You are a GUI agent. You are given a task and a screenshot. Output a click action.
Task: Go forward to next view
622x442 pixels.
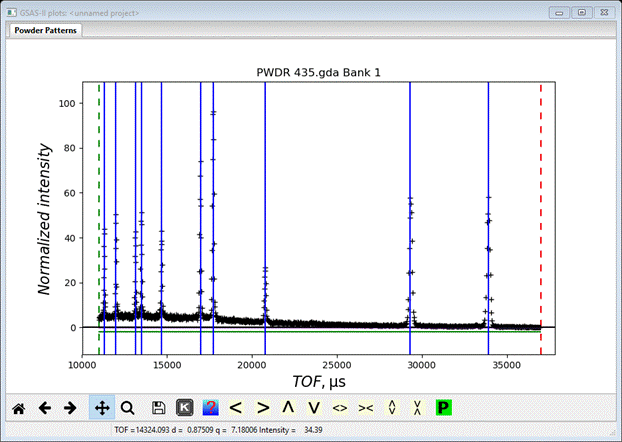click(70, 408)
